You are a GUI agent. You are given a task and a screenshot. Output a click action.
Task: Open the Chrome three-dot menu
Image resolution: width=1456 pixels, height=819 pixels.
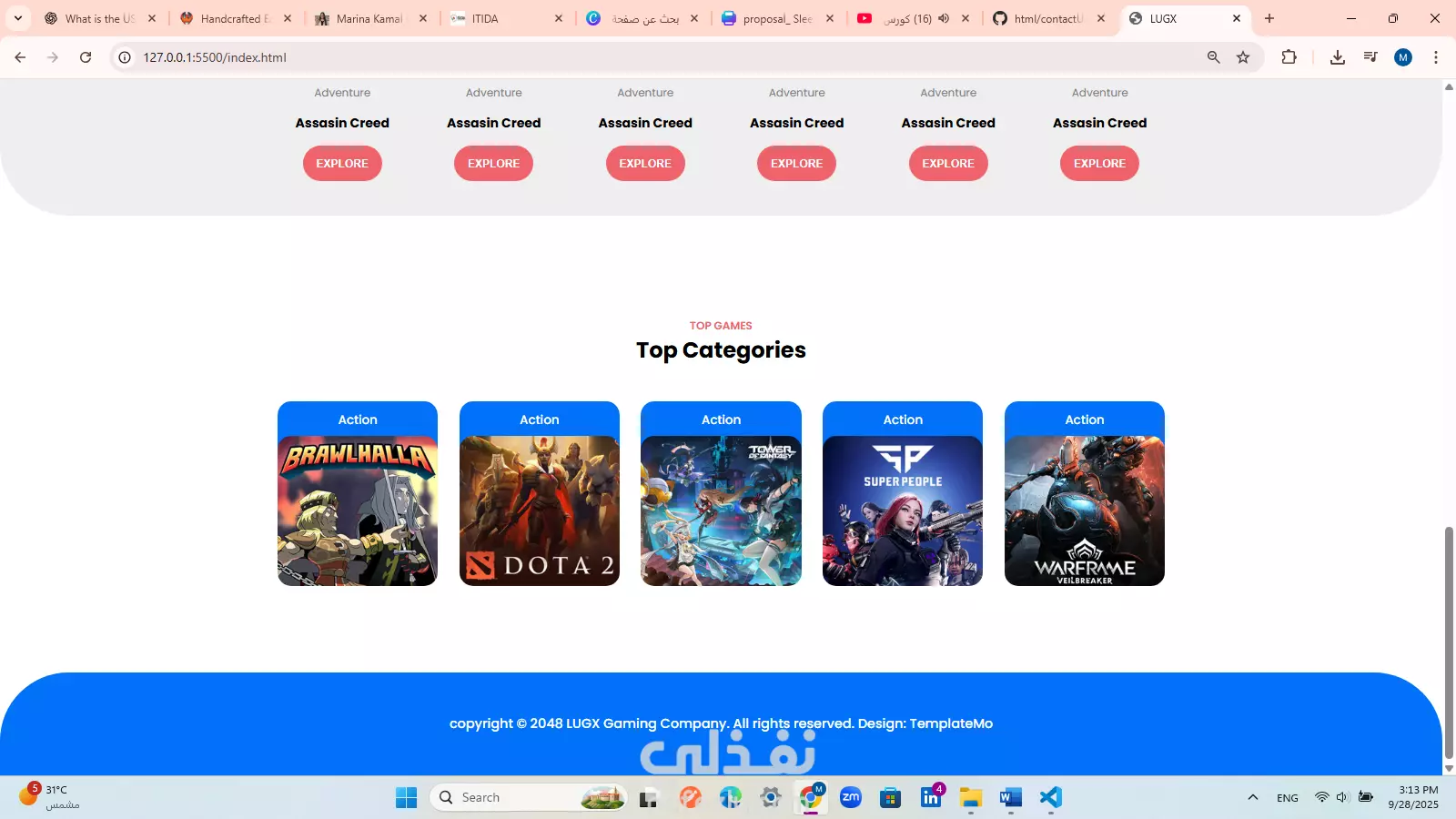(x=1436, y=57)
